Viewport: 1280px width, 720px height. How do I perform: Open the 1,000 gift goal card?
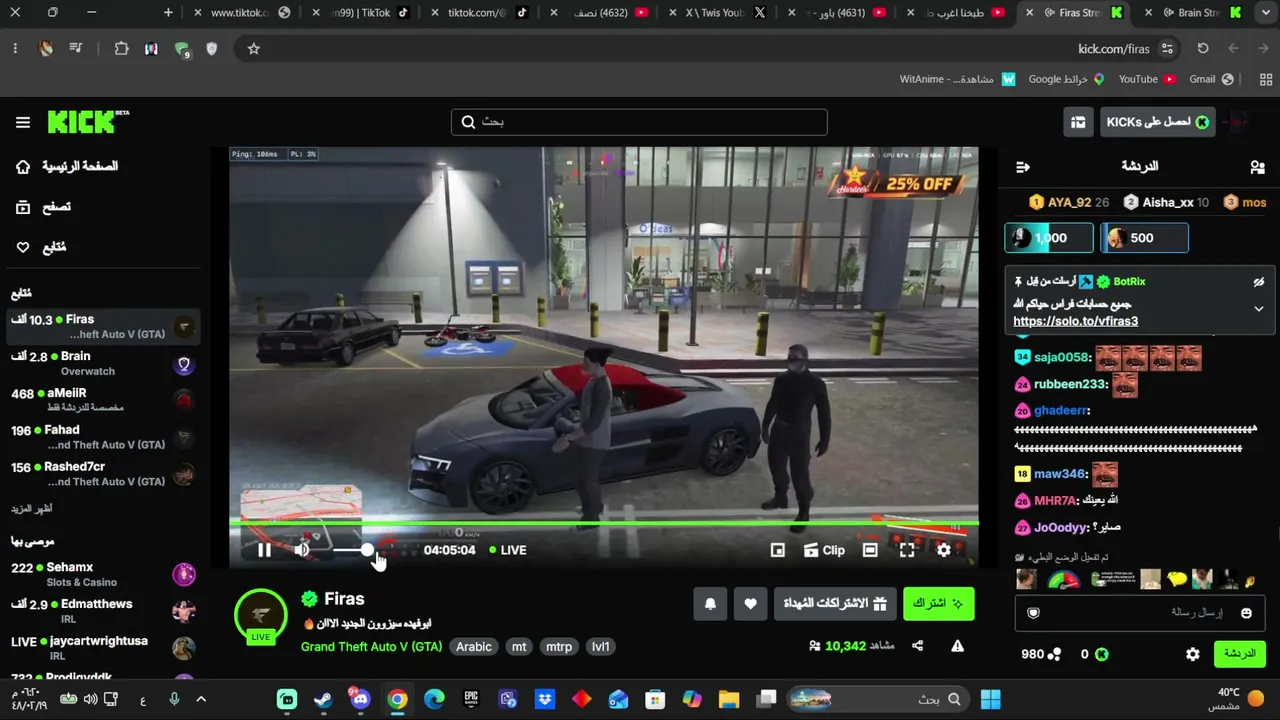(1049, 238)
